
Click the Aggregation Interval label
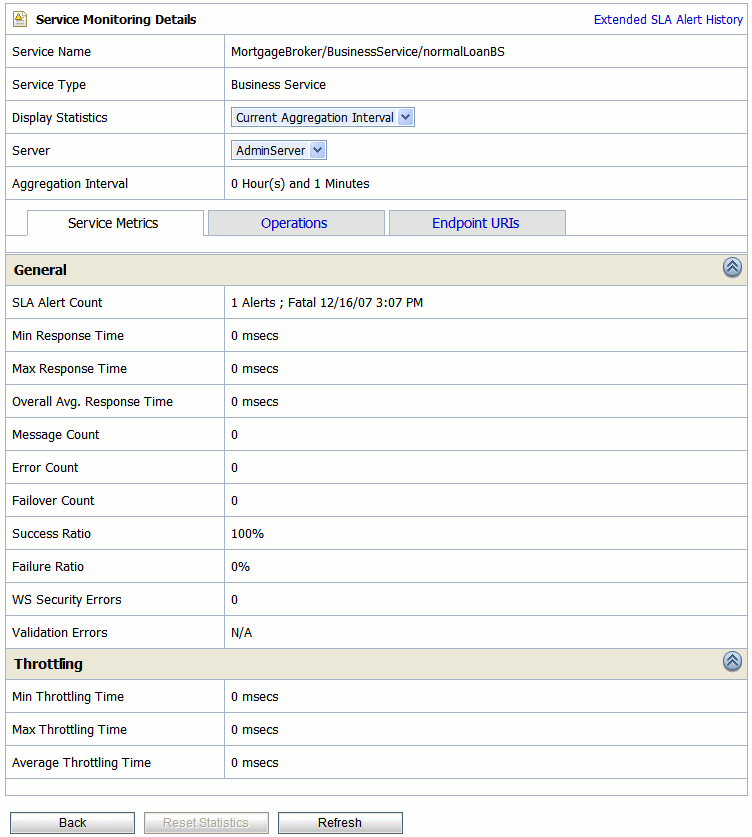(70, 184)
